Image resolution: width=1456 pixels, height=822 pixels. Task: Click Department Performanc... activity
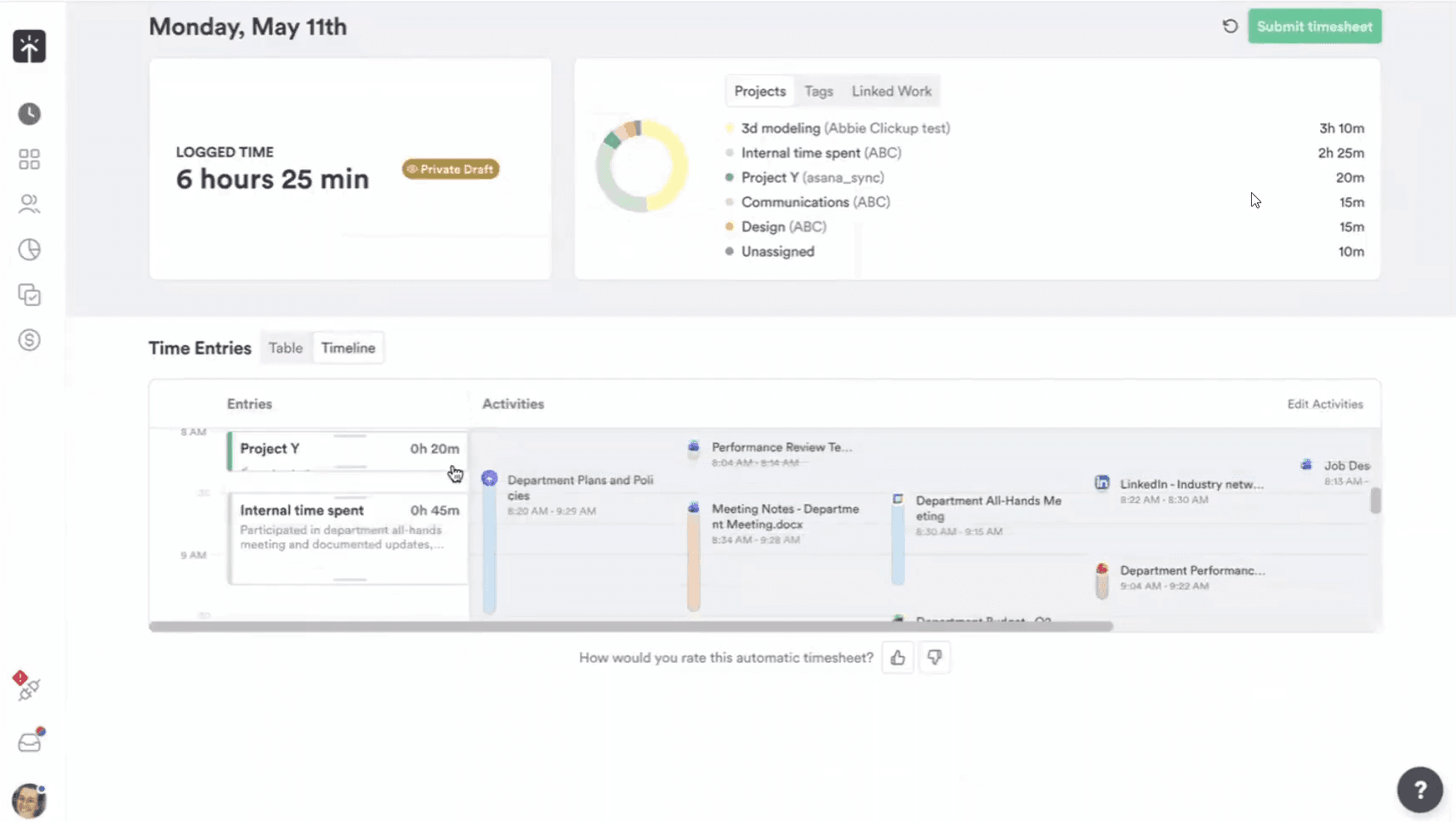[x=1192, y=577]
